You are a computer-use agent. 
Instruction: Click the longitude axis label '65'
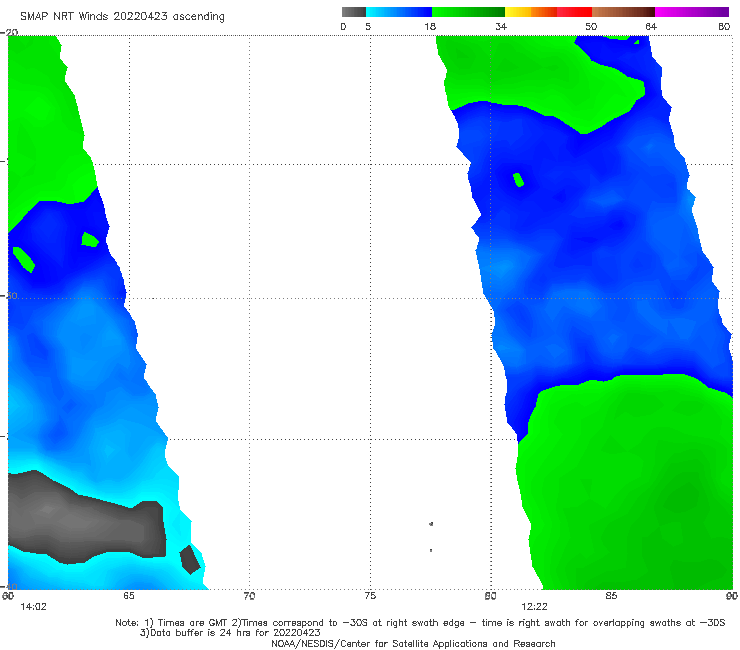point(128,596)
